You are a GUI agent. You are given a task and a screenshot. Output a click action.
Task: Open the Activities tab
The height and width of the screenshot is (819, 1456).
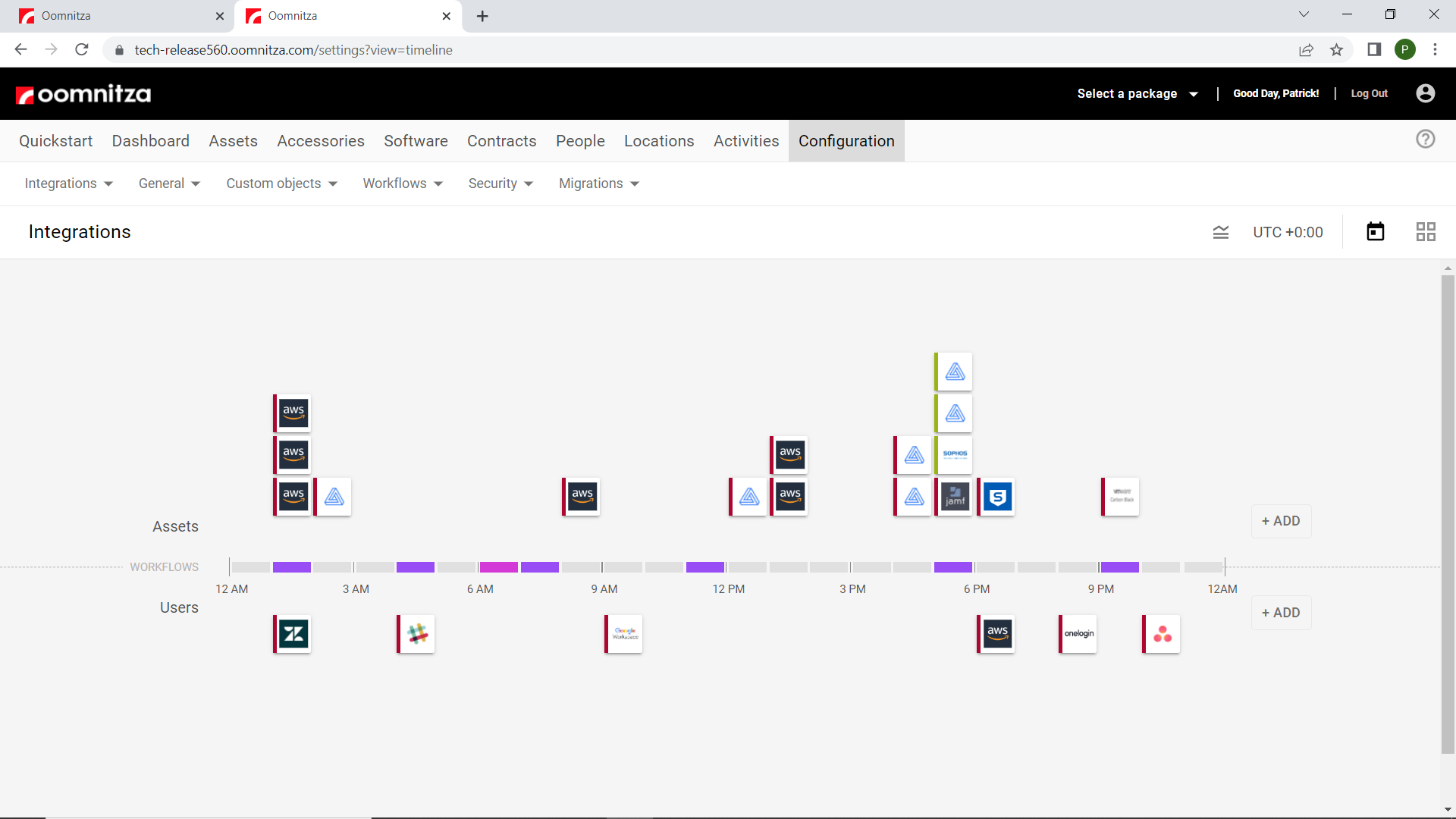click(x=745, y=141)
